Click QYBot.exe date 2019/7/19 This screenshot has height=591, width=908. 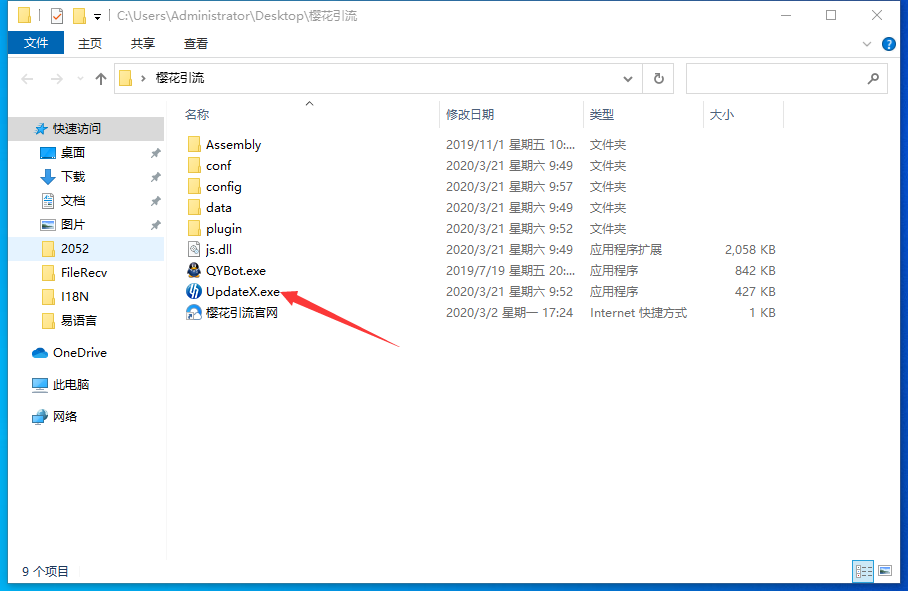tap(510, 270)
